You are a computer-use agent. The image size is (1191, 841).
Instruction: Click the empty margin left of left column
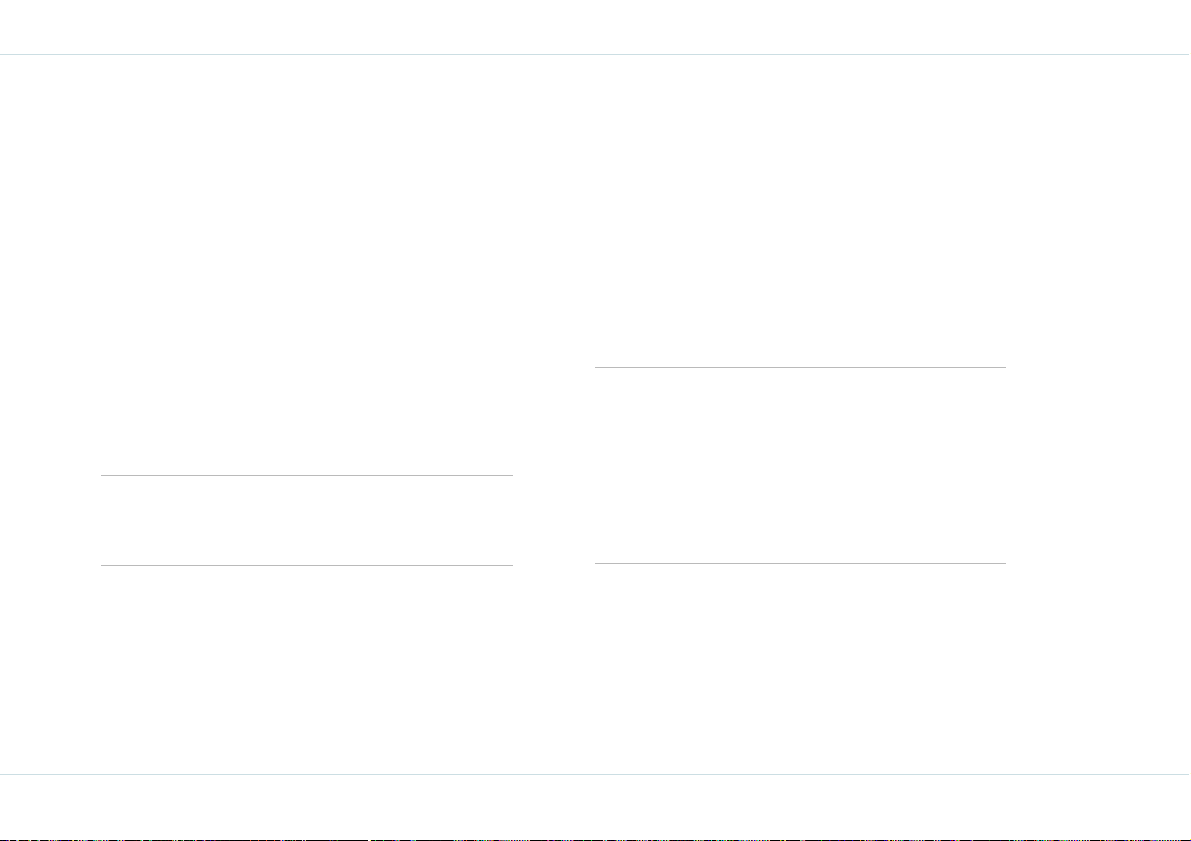click(50, 414)
